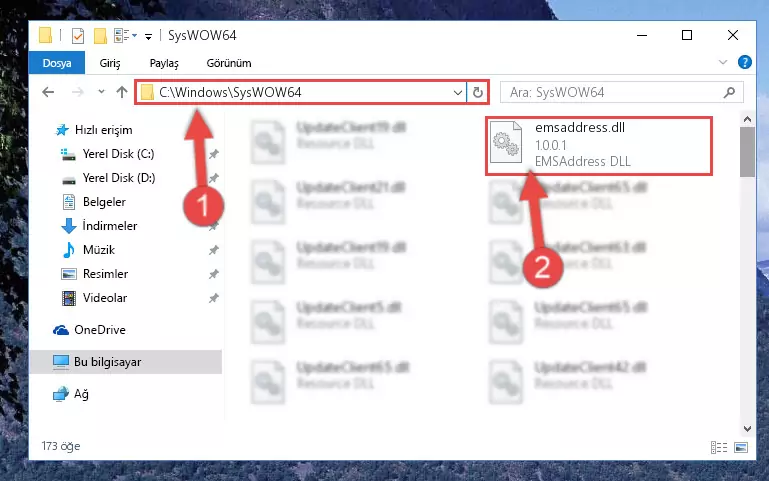Click the Back navigation arrow
This screenshot has width=769, height=481.
[x=48, y=92]
